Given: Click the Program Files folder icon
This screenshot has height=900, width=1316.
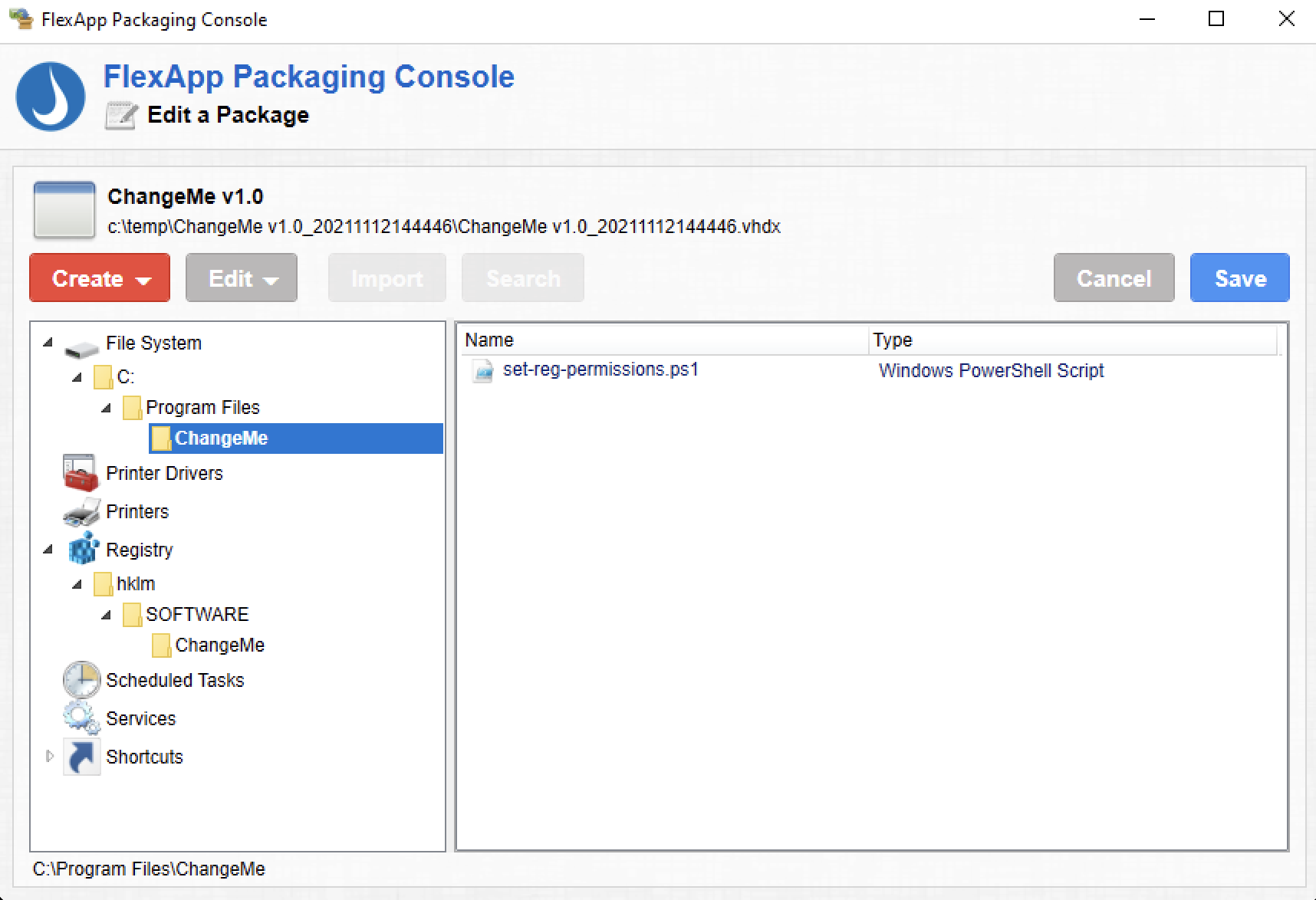Looking at the screenshot, I should 132,408.
